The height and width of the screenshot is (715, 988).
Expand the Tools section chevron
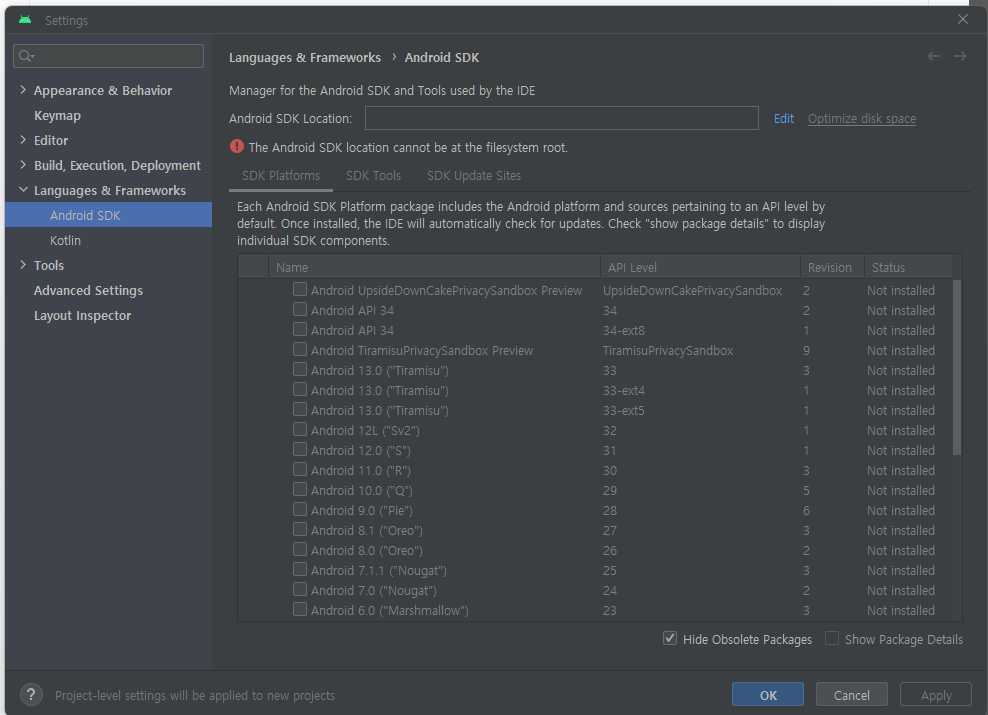click(x=23, y=265)
